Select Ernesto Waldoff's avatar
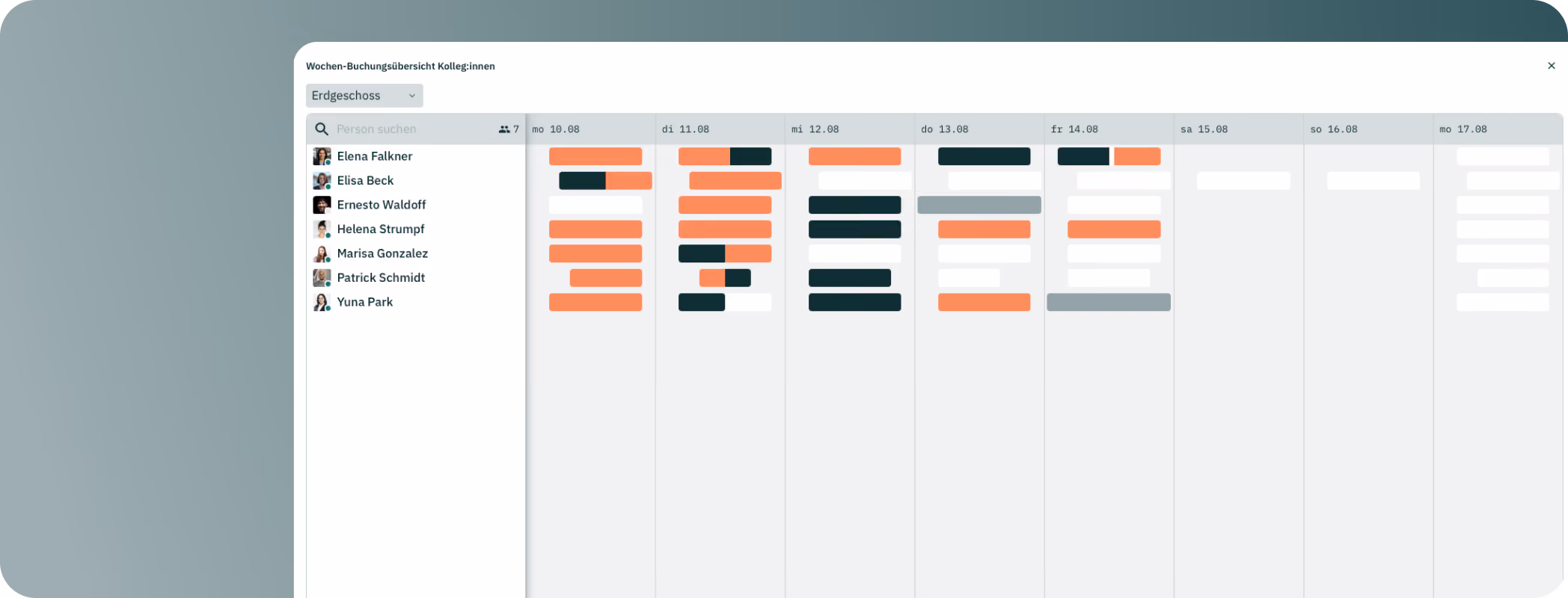Viewport: 1568px width, 598px height. (x=322, y=205)
